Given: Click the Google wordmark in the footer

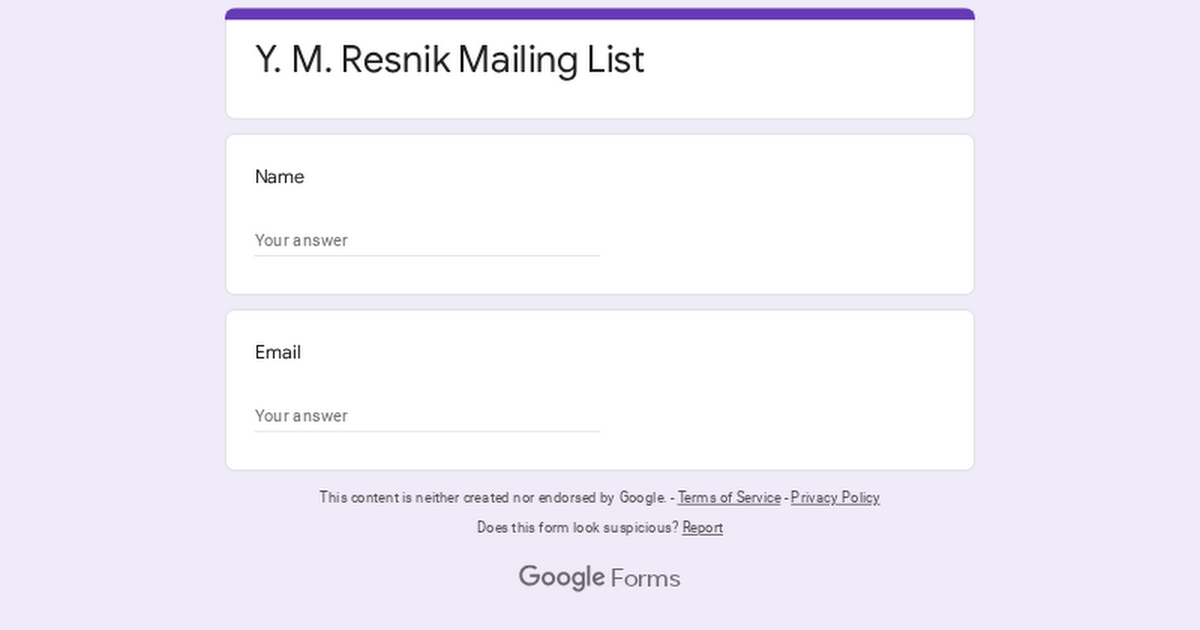Looking at the screenshot, I should pyautogui.click(x=563, y=577).
